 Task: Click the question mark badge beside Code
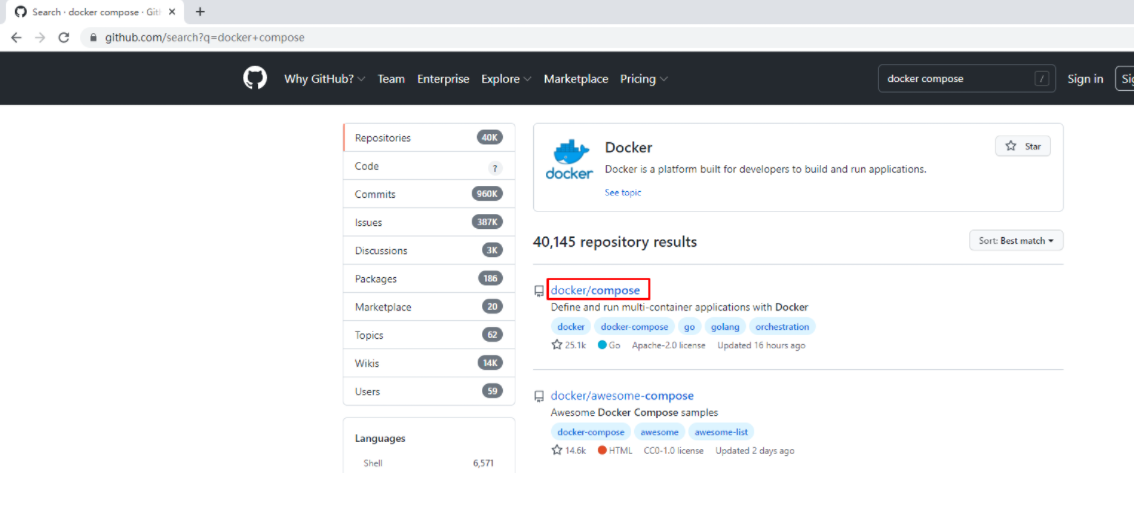click(495, 168)
